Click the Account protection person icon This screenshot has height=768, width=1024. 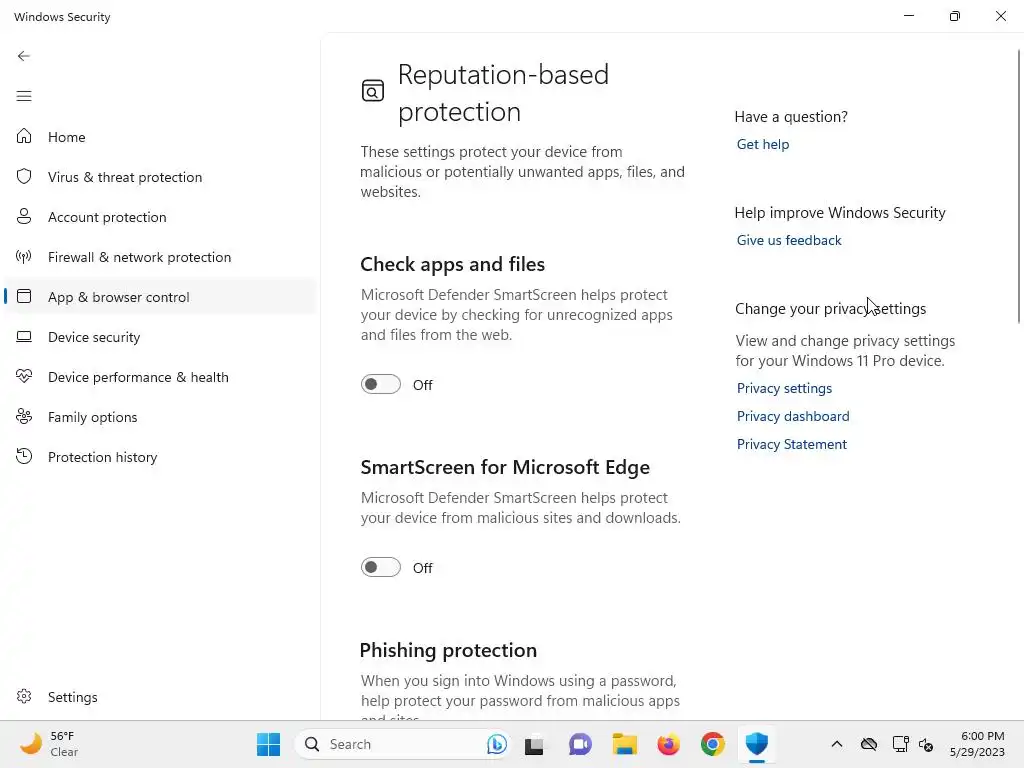click(25, 217)
